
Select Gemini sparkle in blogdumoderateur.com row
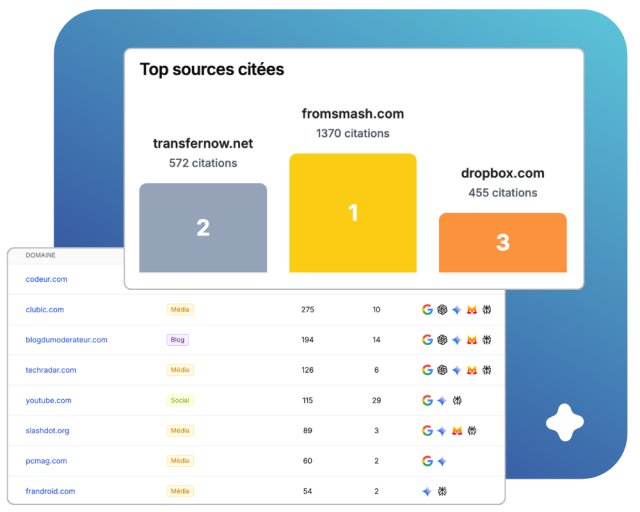[x=457, y=340]
